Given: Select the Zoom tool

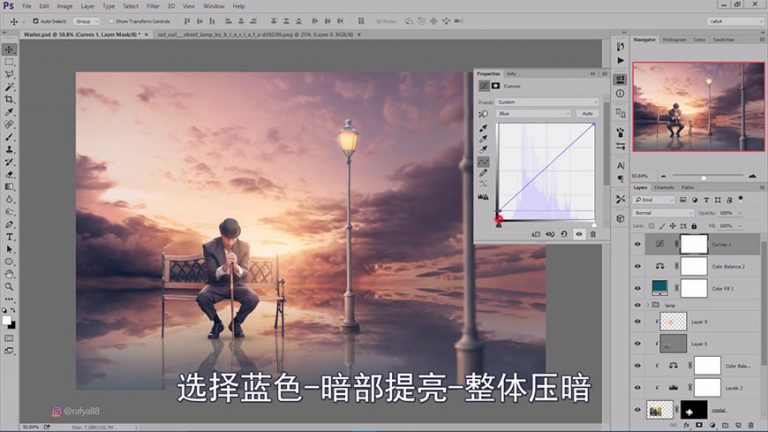Looking at the screenshot, I should (9, 287).
